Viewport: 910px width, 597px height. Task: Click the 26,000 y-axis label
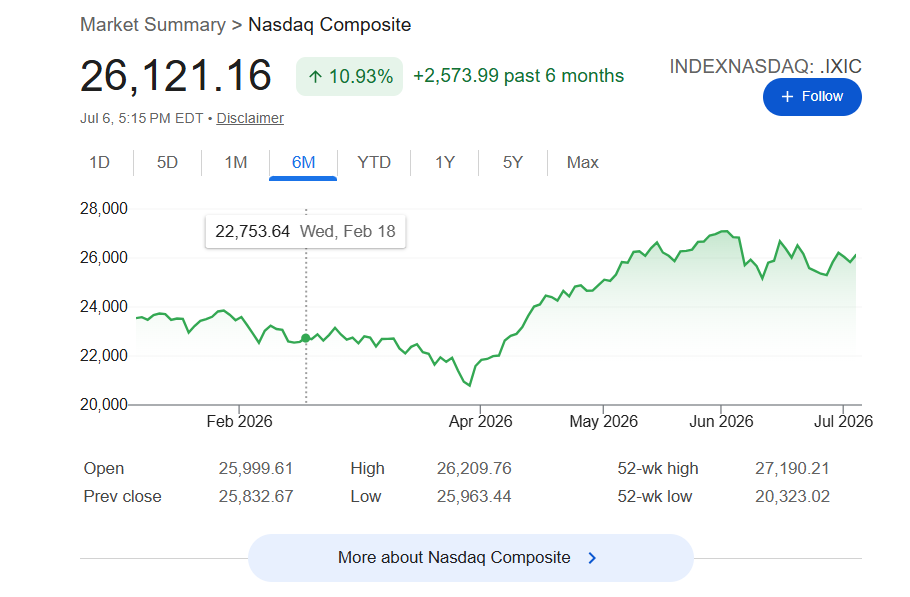click(x=104, y=258)
